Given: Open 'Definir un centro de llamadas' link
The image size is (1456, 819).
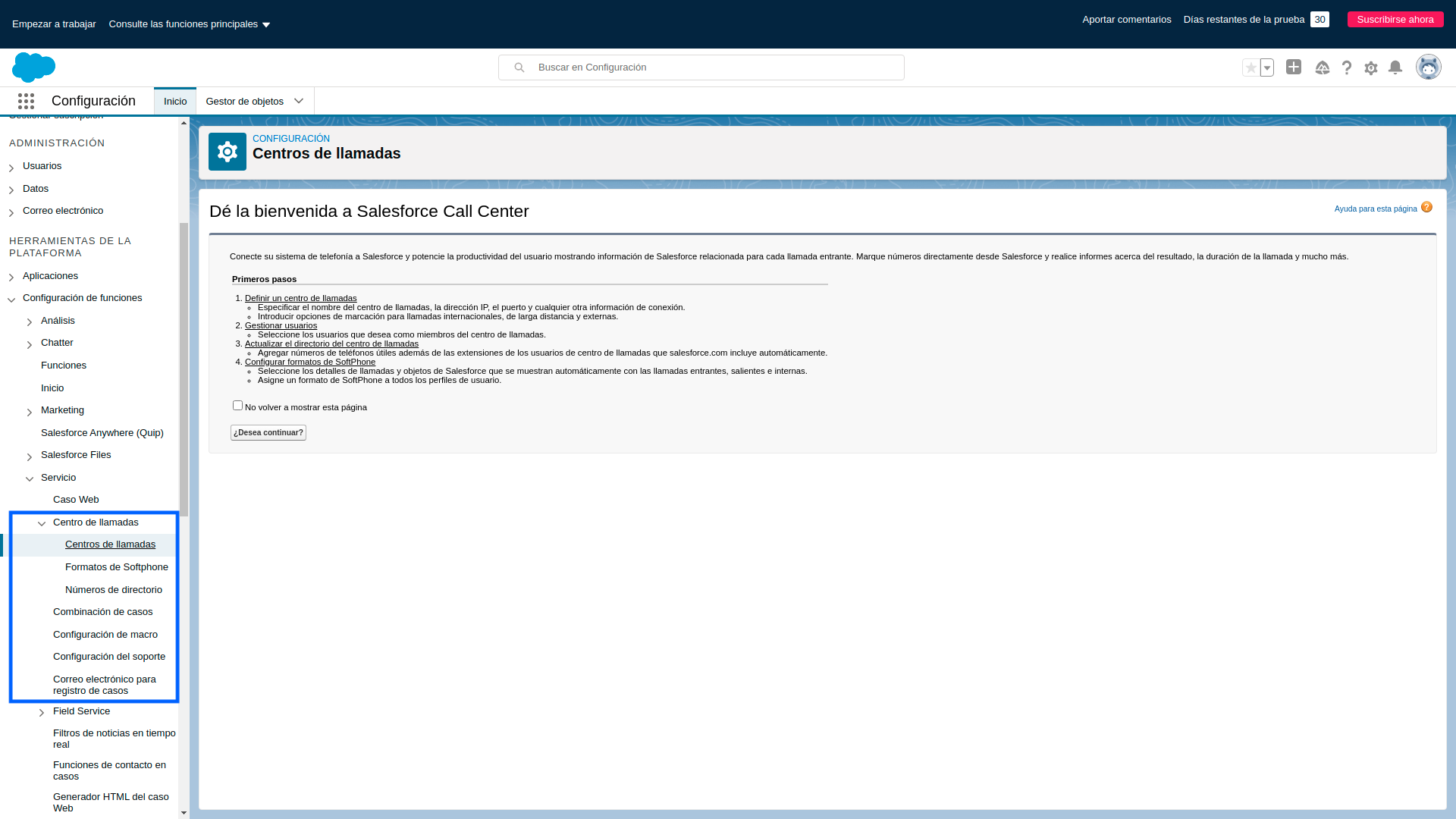Looking at the screenshot, I should point(300,298).
